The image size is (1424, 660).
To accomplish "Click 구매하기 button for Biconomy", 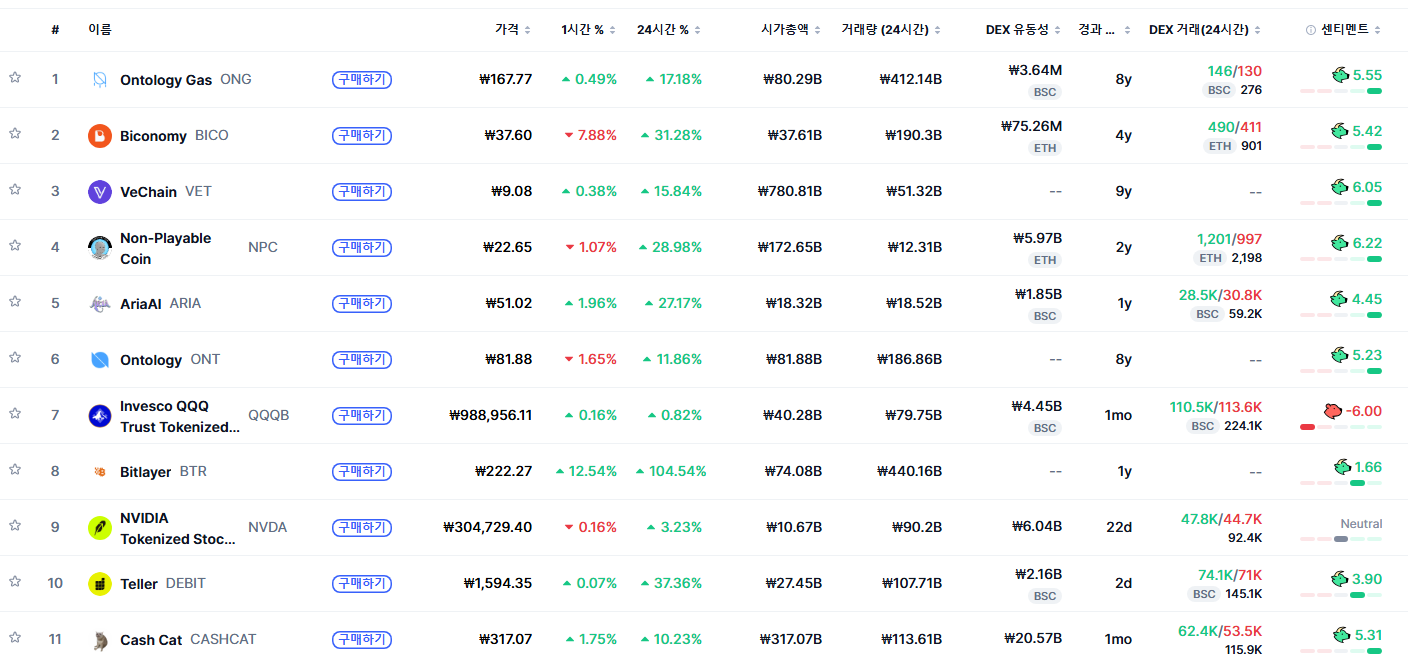I will (362, 136).
